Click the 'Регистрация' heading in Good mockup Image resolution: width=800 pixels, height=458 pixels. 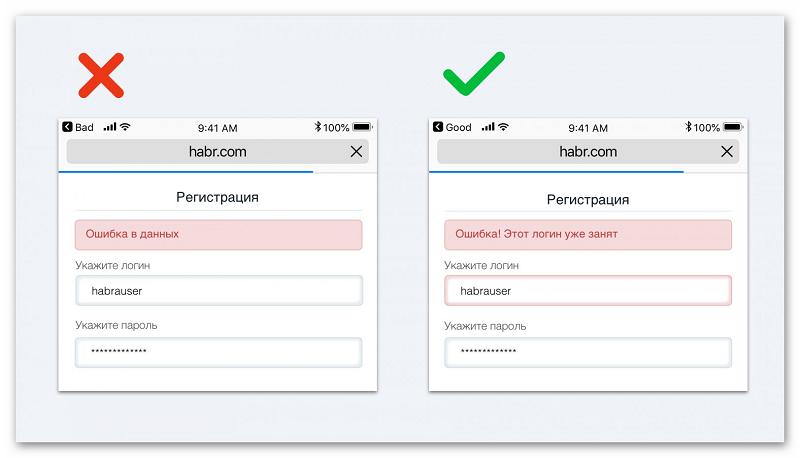[588, 199]
